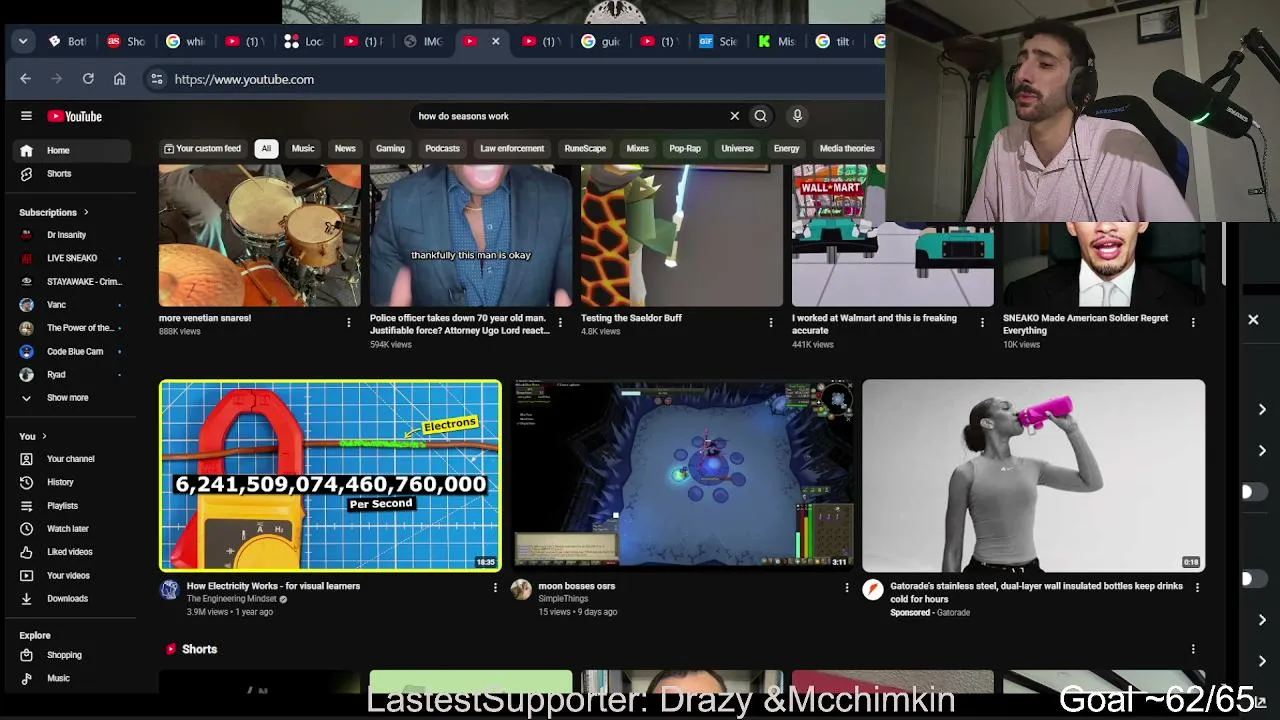Open the Code Blue Cam subscription

click(x=73, y=352)
